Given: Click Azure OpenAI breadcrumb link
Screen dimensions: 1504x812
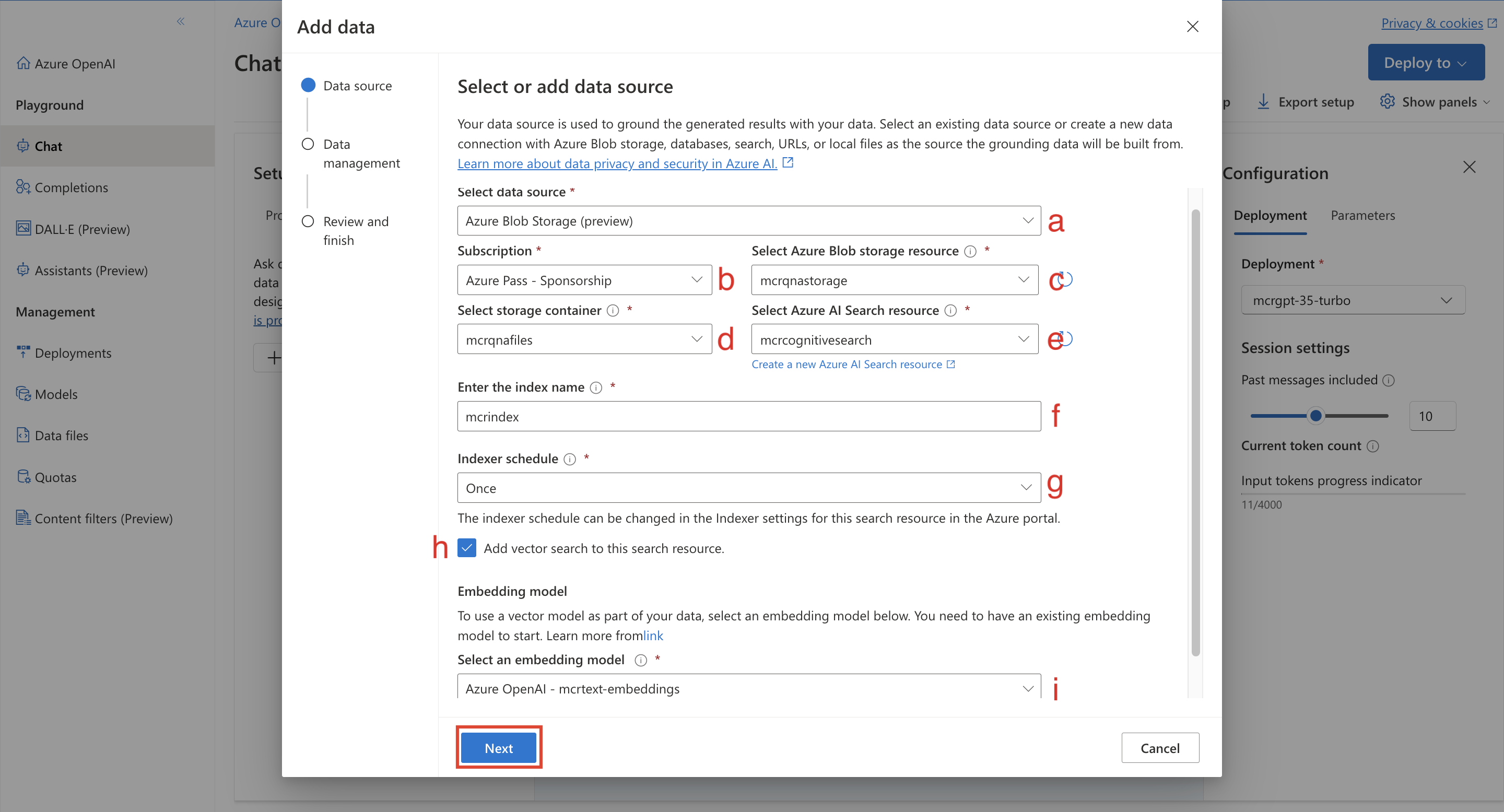Looking at the screenshot, I should click(257, 23).
